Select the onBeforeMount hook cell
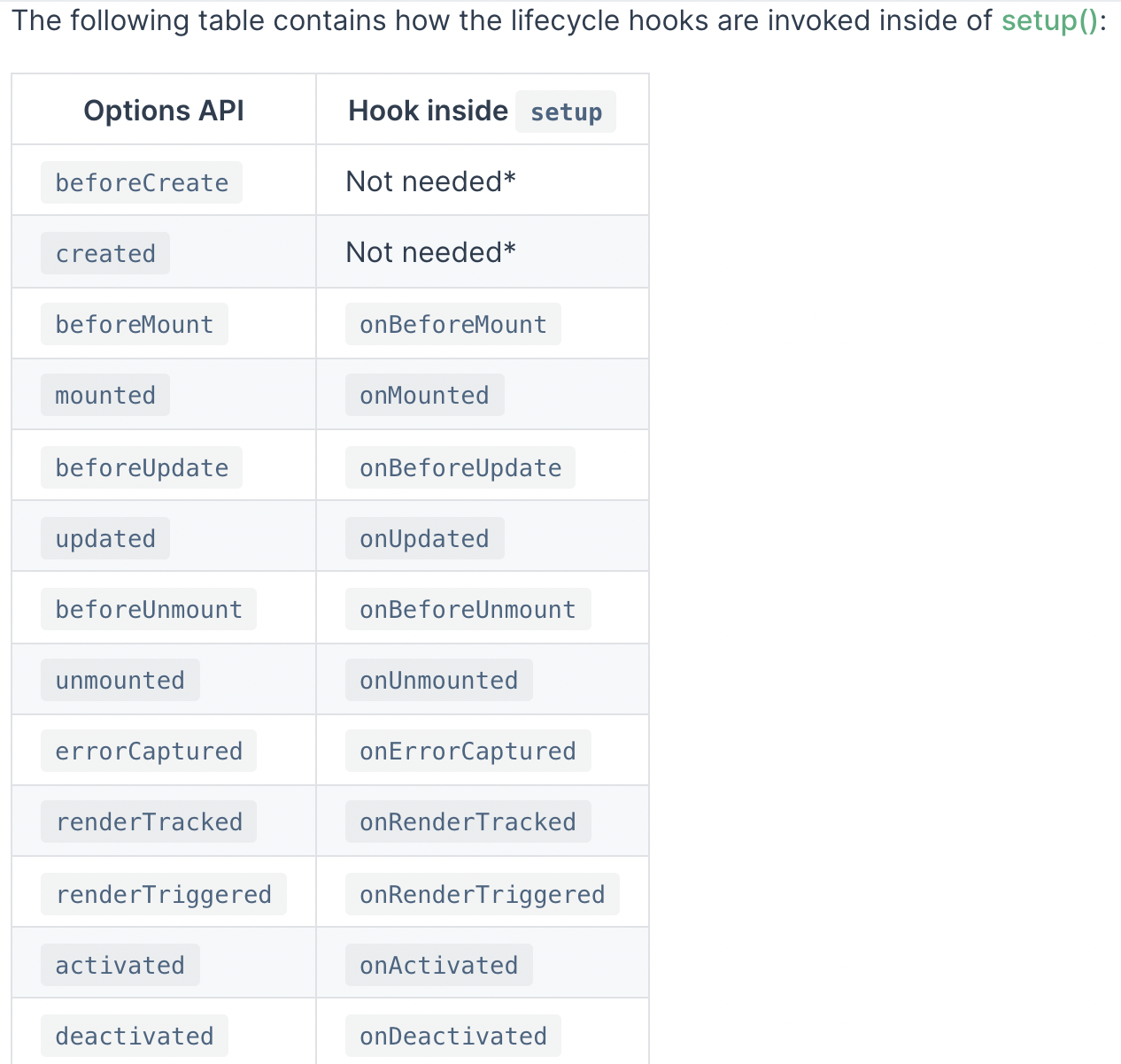The image size is (1121, 1064). tap(452, 325)
